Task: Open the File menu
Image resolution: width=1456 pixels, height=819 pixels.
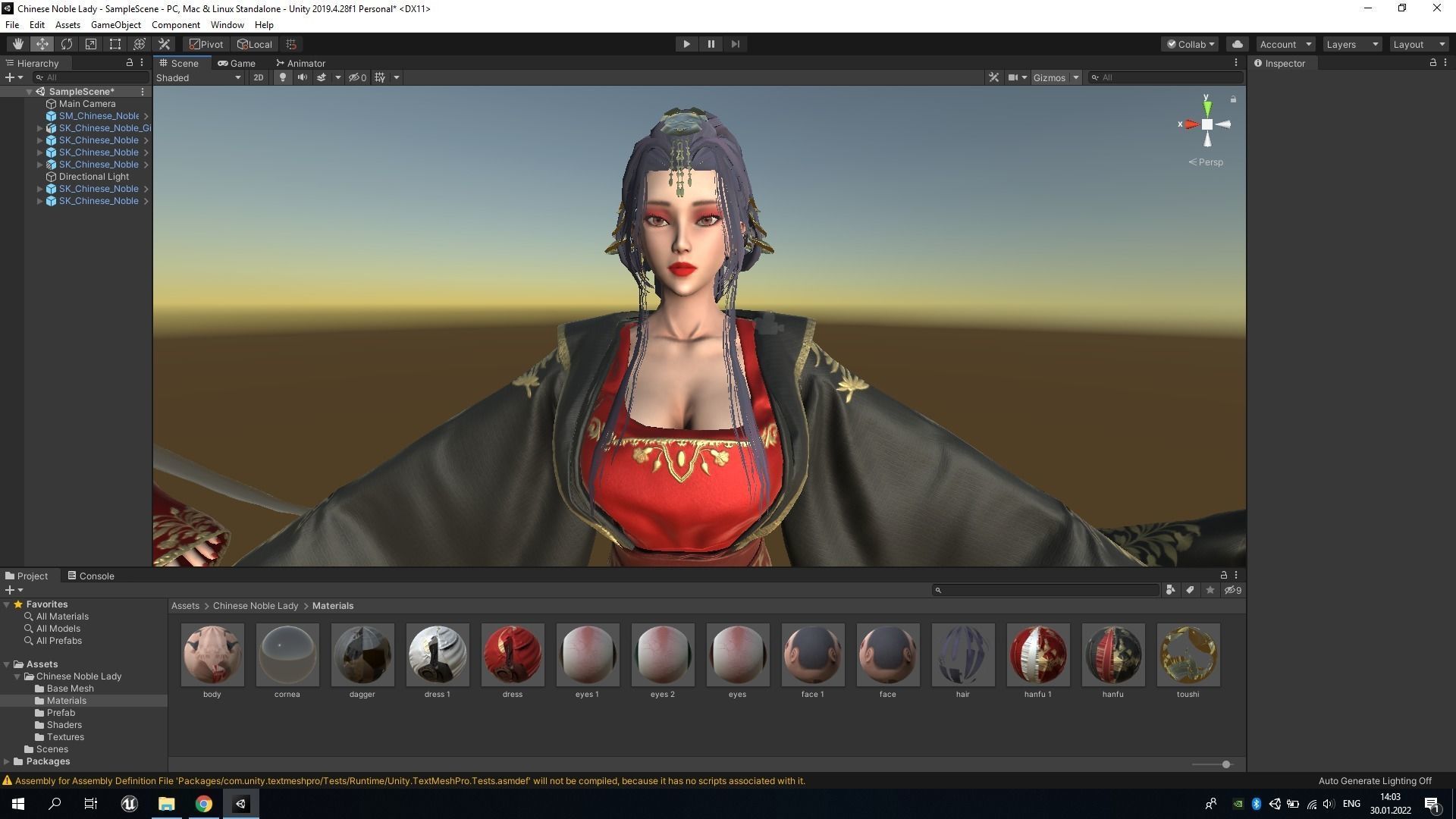Action: [x=12, y=24]
